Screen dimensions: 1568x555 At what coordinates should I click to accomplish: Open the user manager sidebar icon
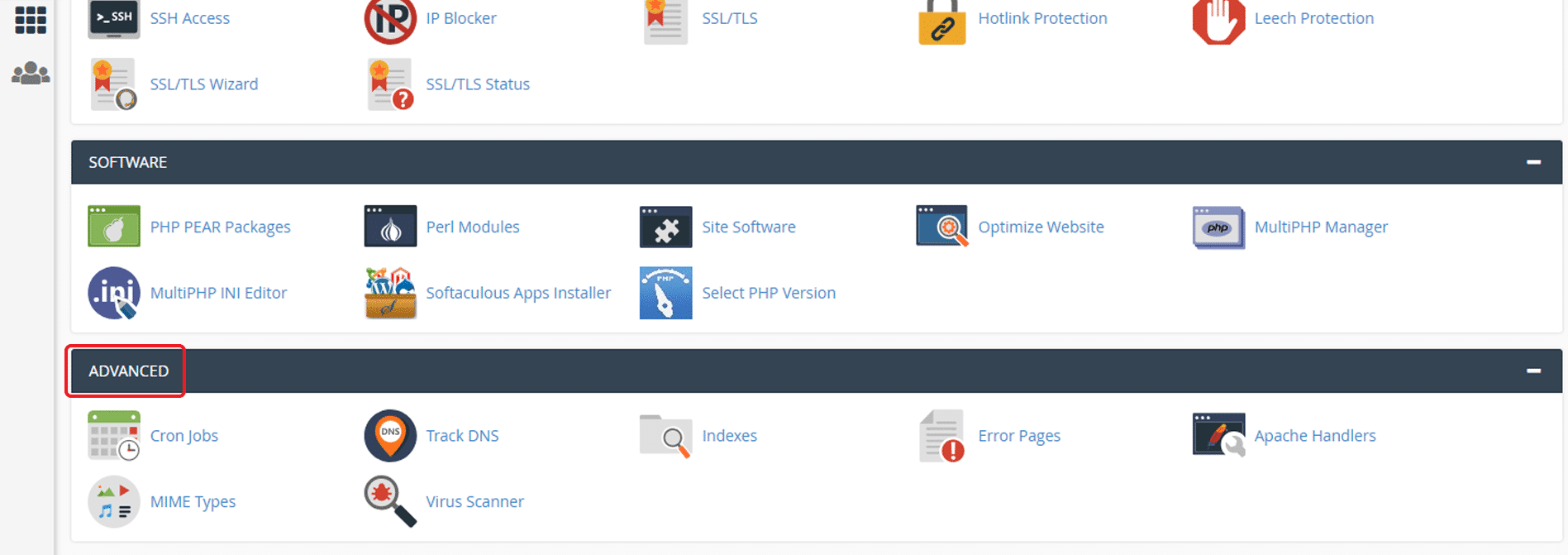pos(31,74)
